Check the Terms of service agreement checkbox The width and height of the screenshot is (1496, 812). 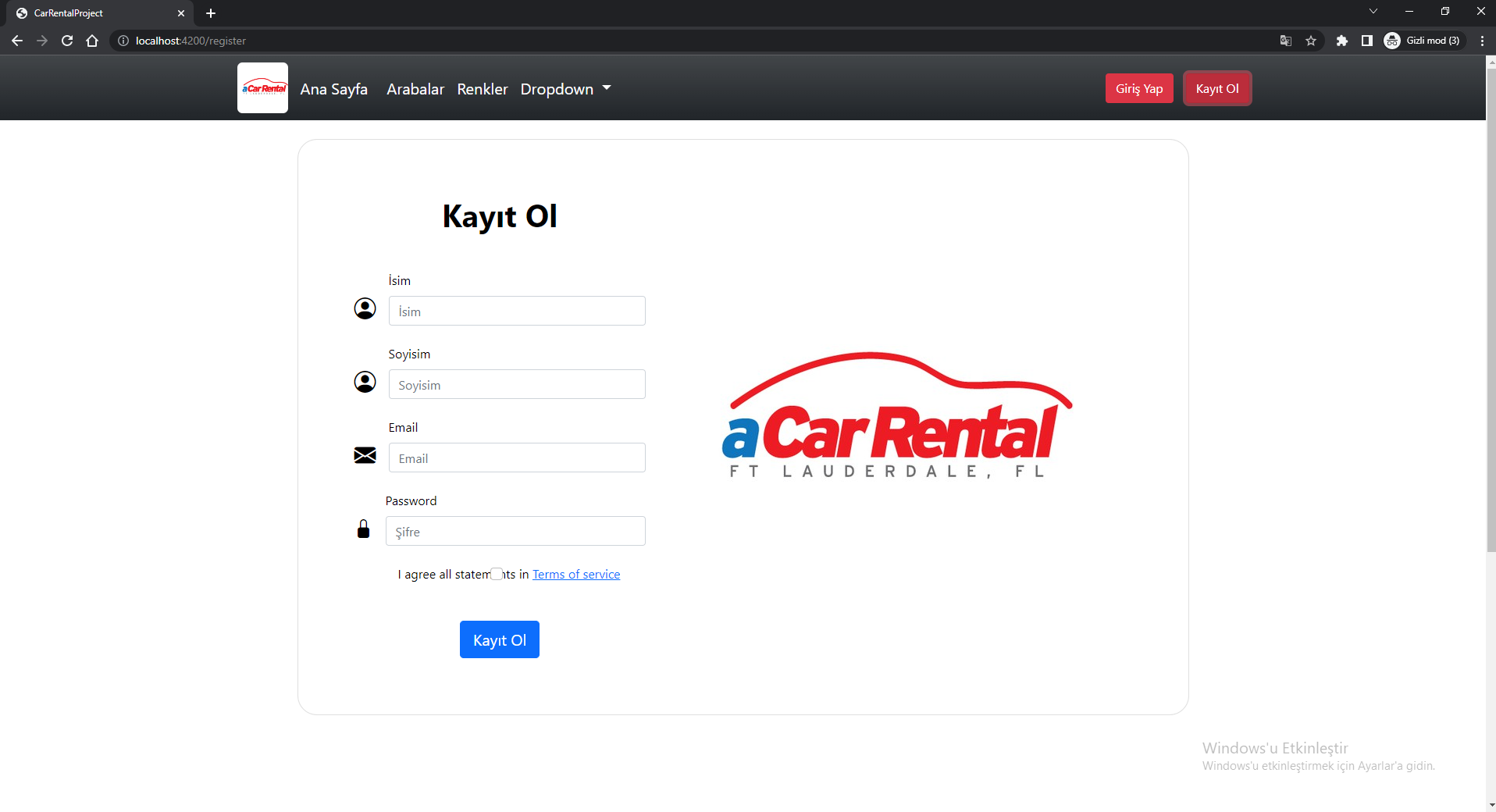[497, 574]
